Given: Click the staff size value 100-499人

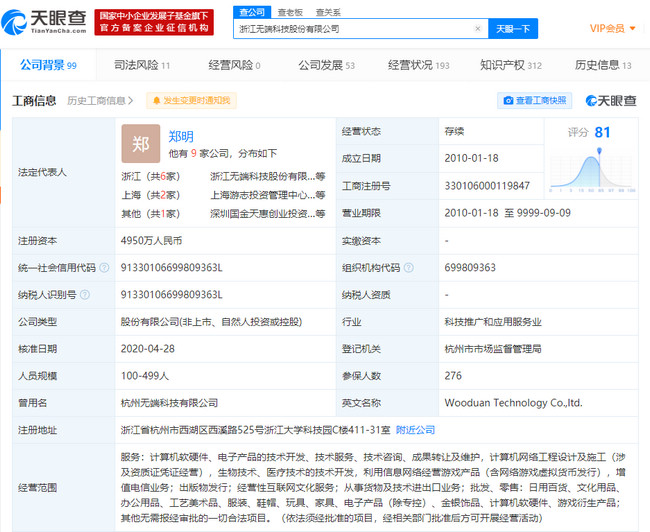Looking at the screenshot, I should [x=145, y=376].
